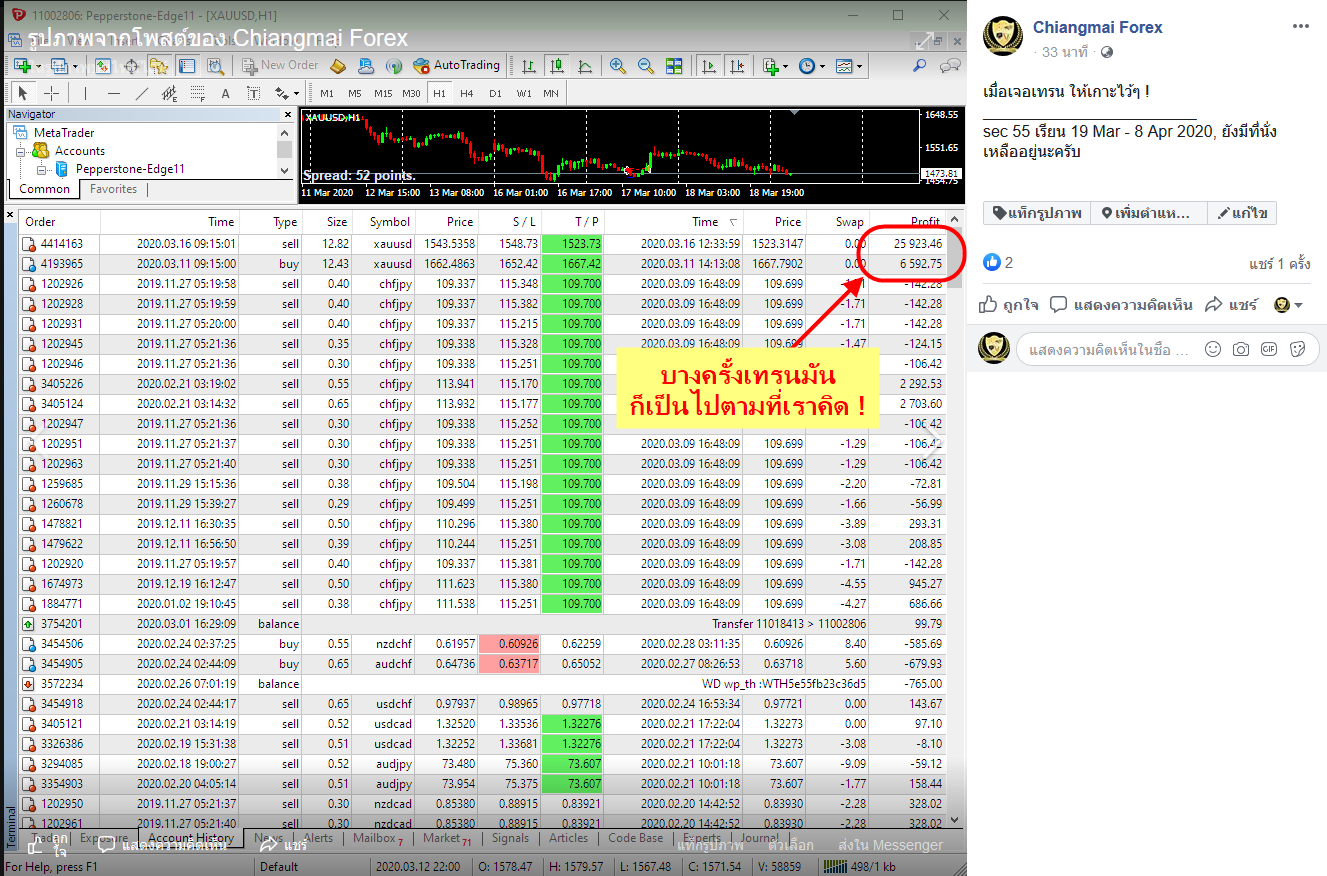Select Pepperstone-Edge11 account in Navigator
Image resolution: width=1327 pixels, height=876 pixels.
pos(130,169)
